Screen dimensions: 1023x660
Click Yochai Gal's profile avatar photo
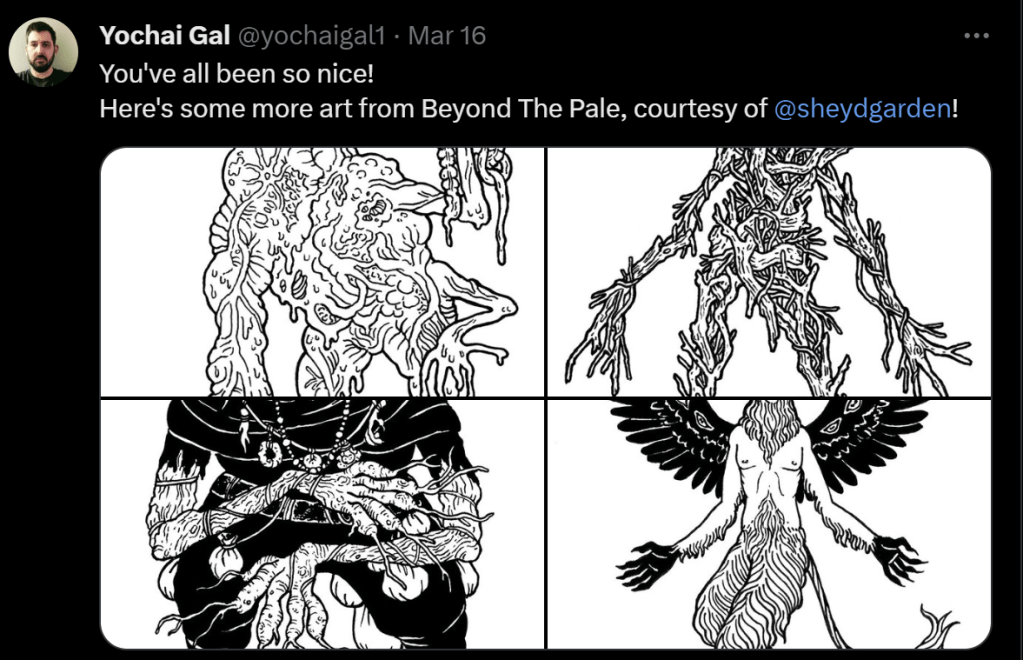(x=43, y=52)
